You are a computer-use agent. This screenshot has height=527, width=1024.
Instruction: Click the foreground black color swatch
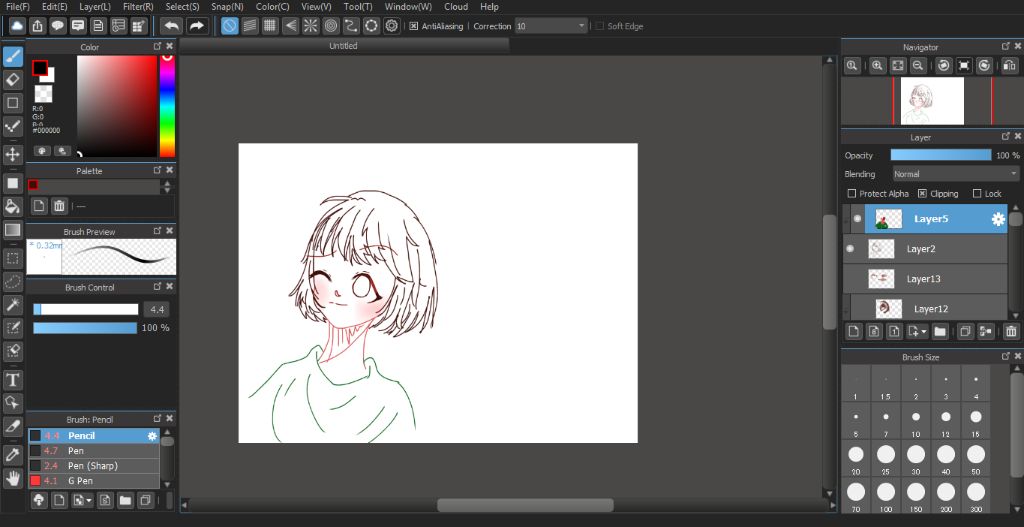point(40,68)
